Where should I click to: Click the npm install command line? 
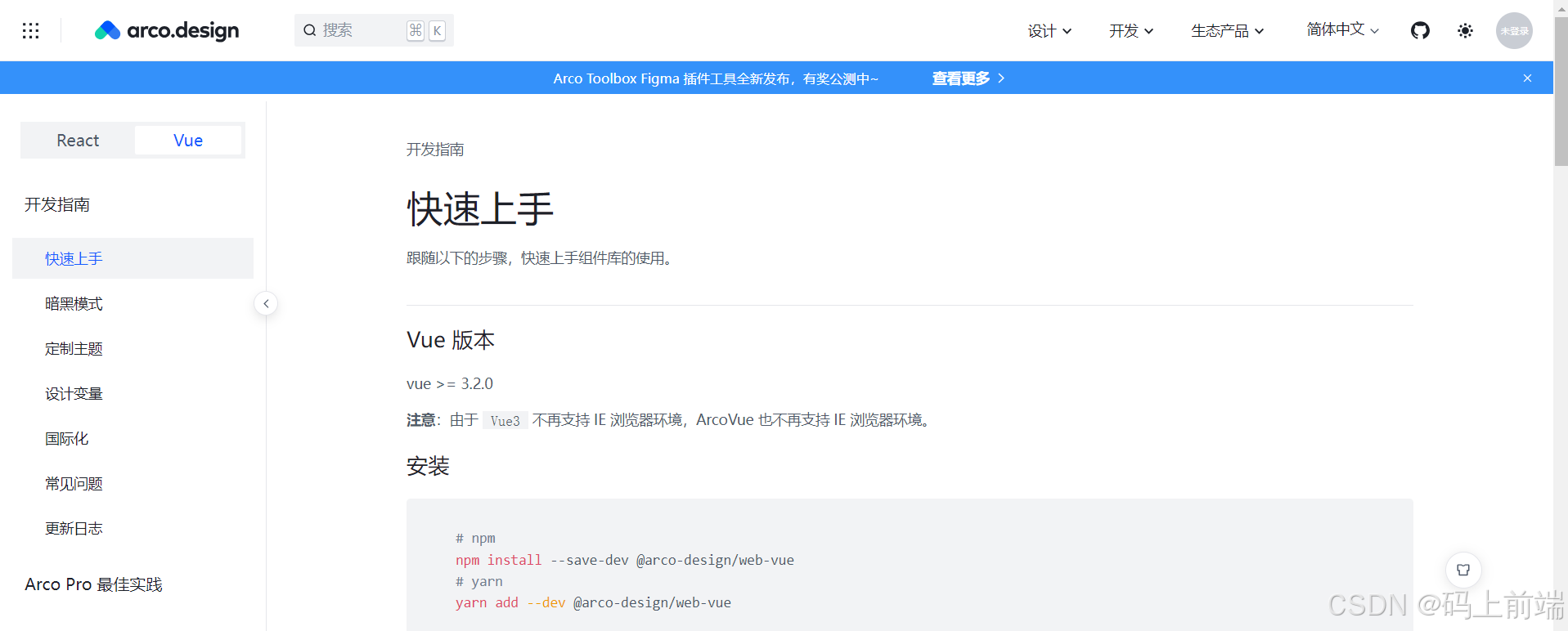[625, 560]
